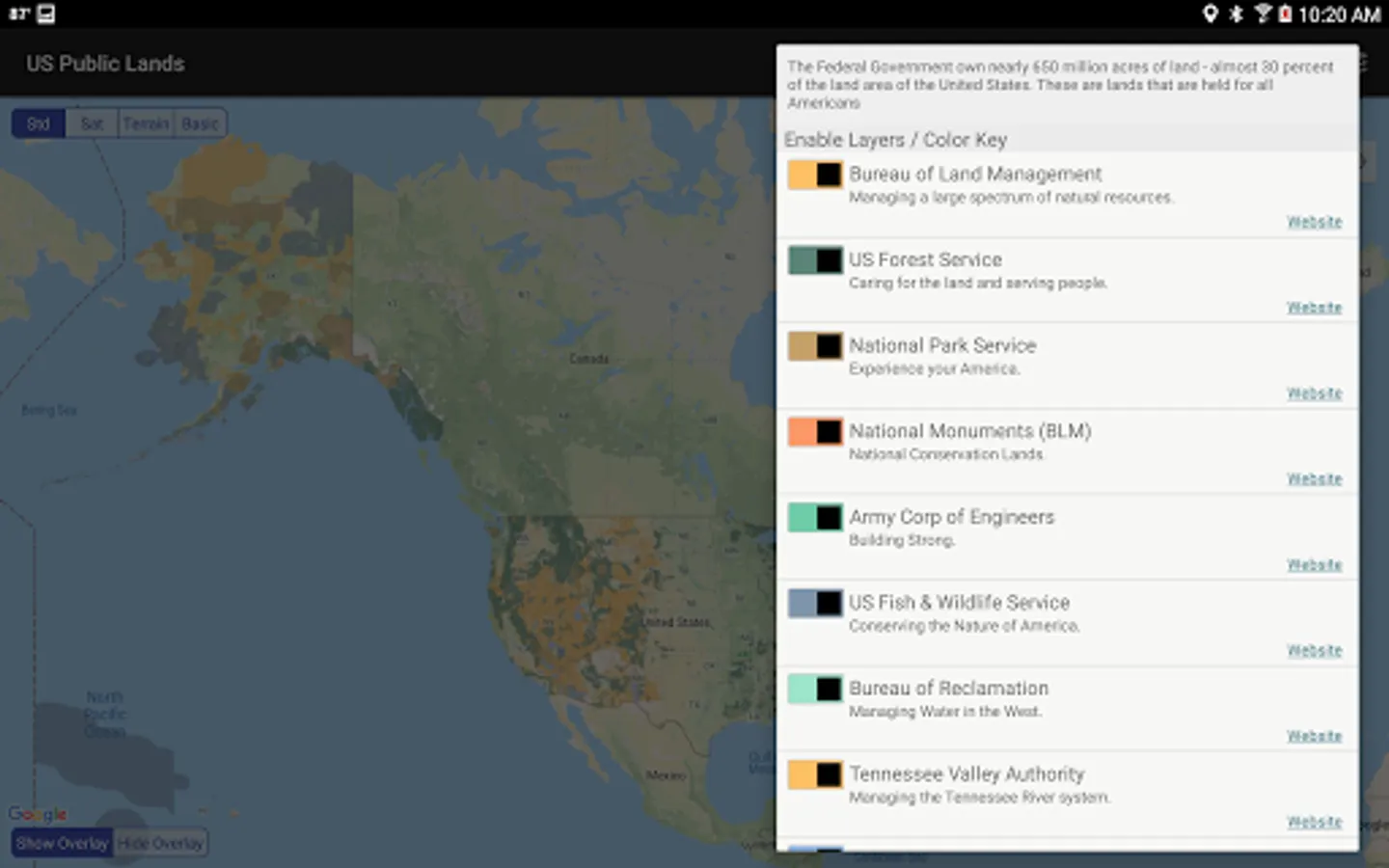Open US Fish & Wildlife Website link
This screenshot has width=1389, height=868.
coord(1314,651)
